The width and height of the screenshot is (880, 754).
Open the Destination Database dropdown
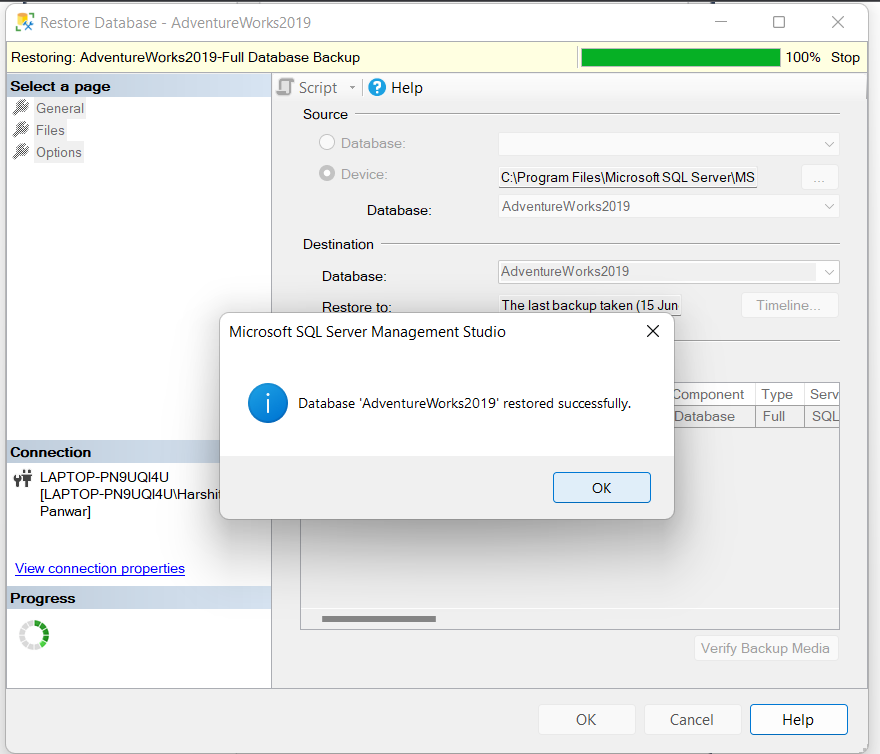tap(829, 272)
